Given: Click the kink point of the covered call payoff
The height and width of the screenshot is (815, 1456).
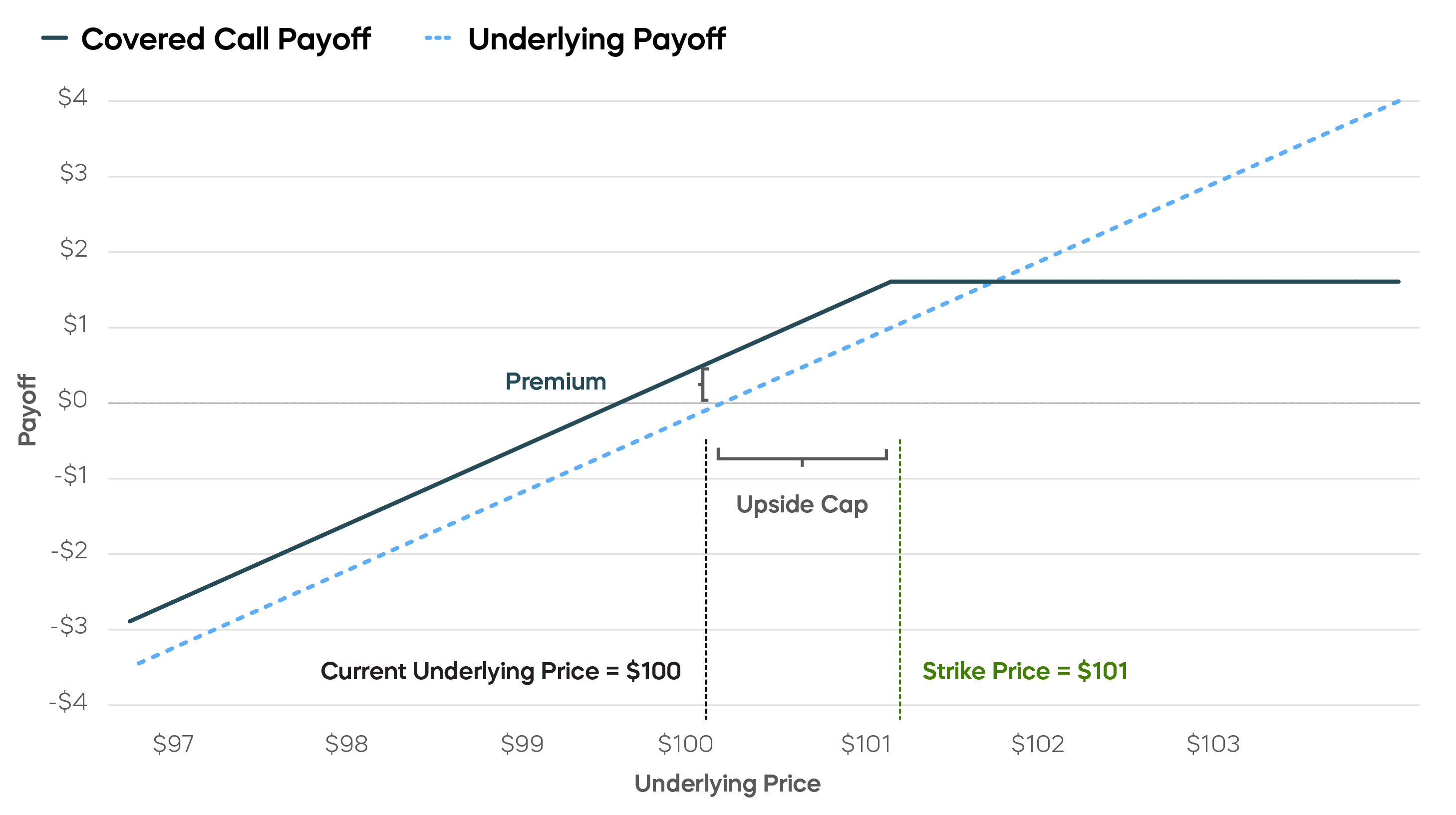Looking at the screenshot, I should tap(891, 281).
